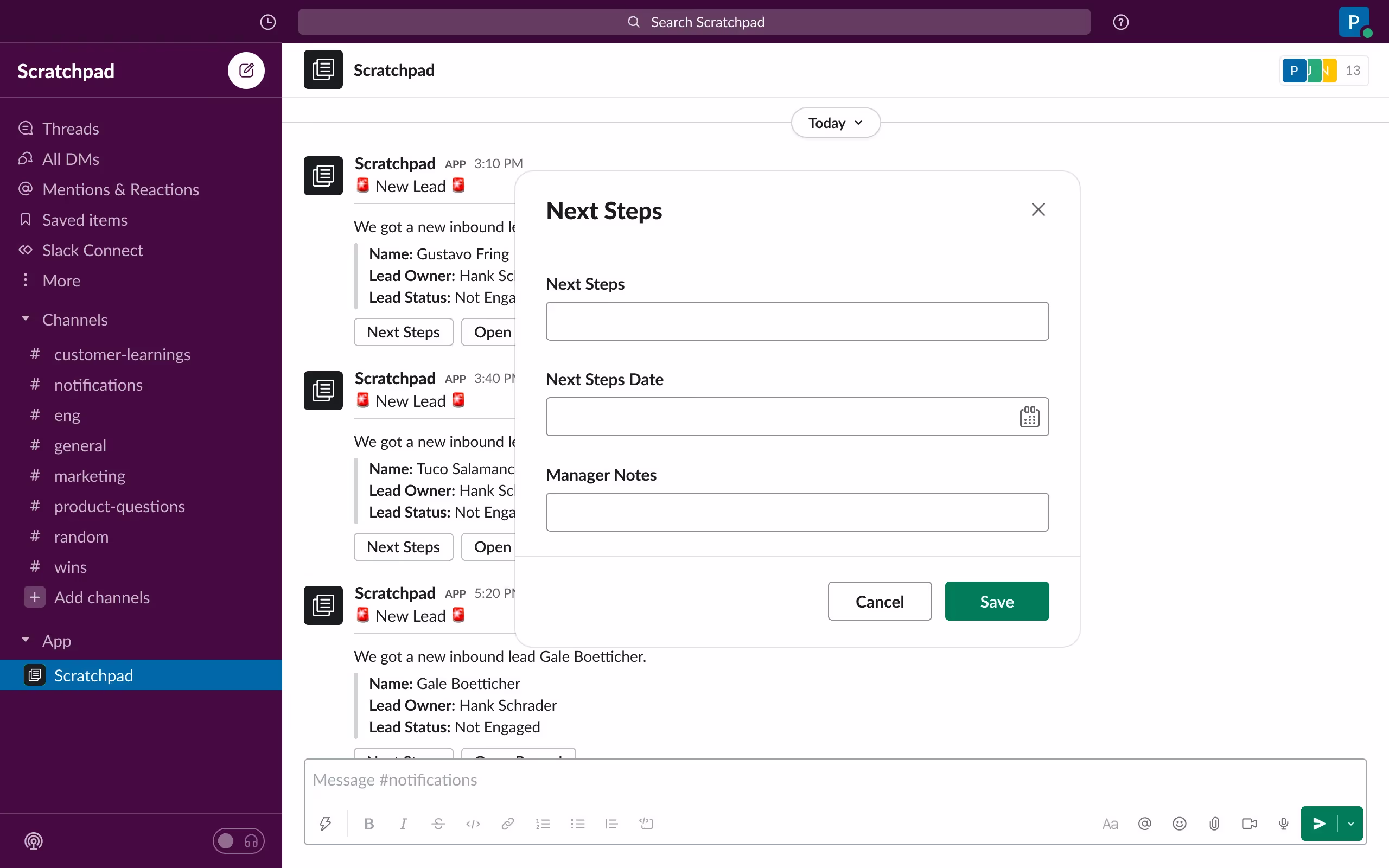Click the attach file paperclip icon

click(x=1214, y=824)
